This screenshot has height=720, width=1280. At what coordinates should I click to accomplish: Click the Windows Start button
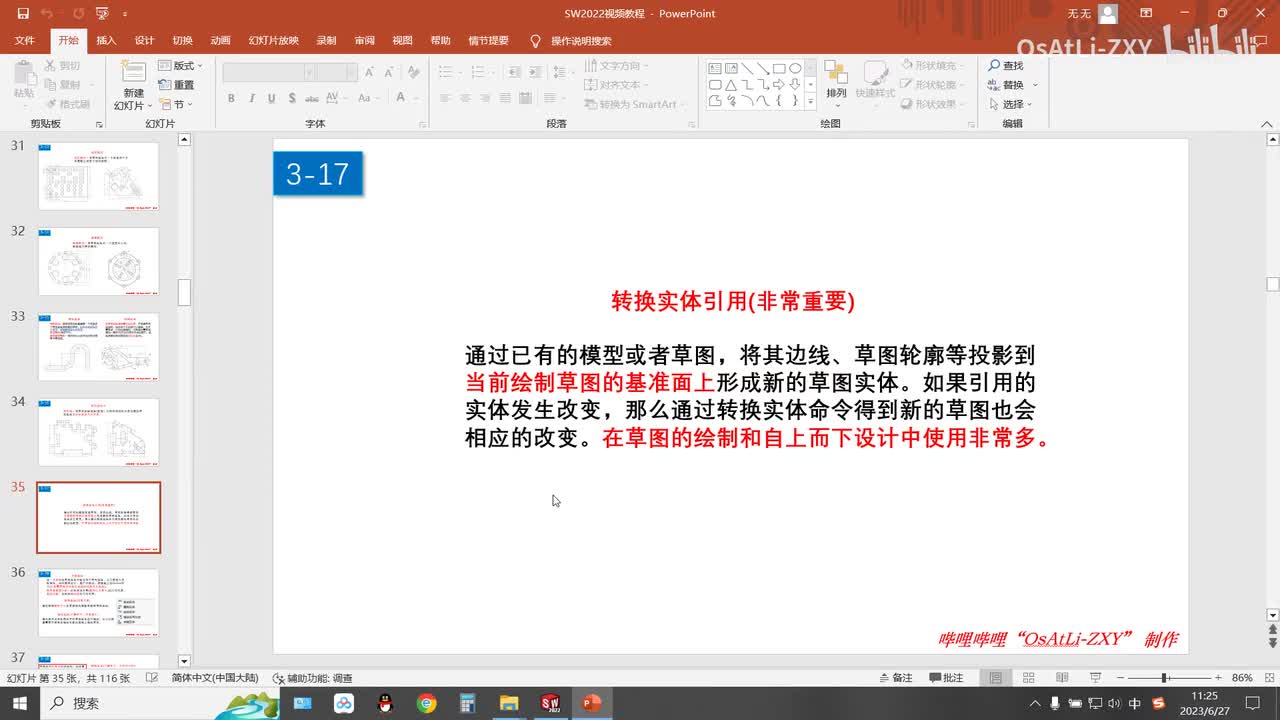20,704
